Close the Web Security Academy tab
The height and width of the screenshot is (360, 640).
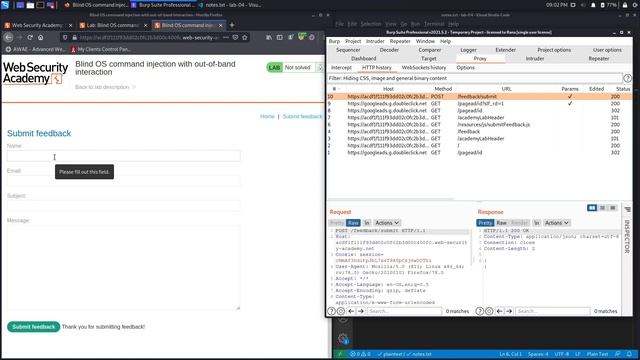pyautogui.click(x=70, y=25)
